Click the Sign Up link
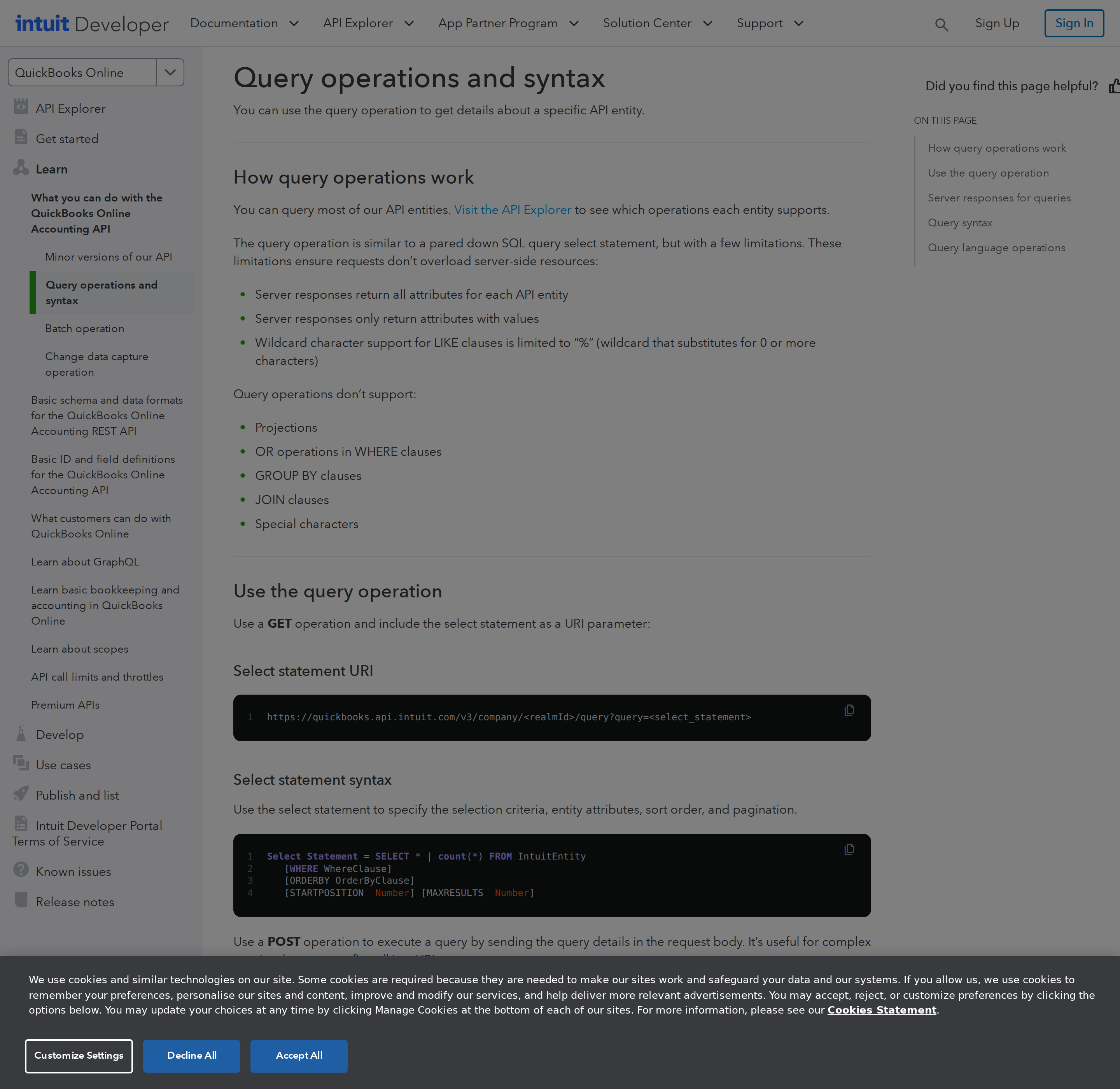 coord(997,23)
